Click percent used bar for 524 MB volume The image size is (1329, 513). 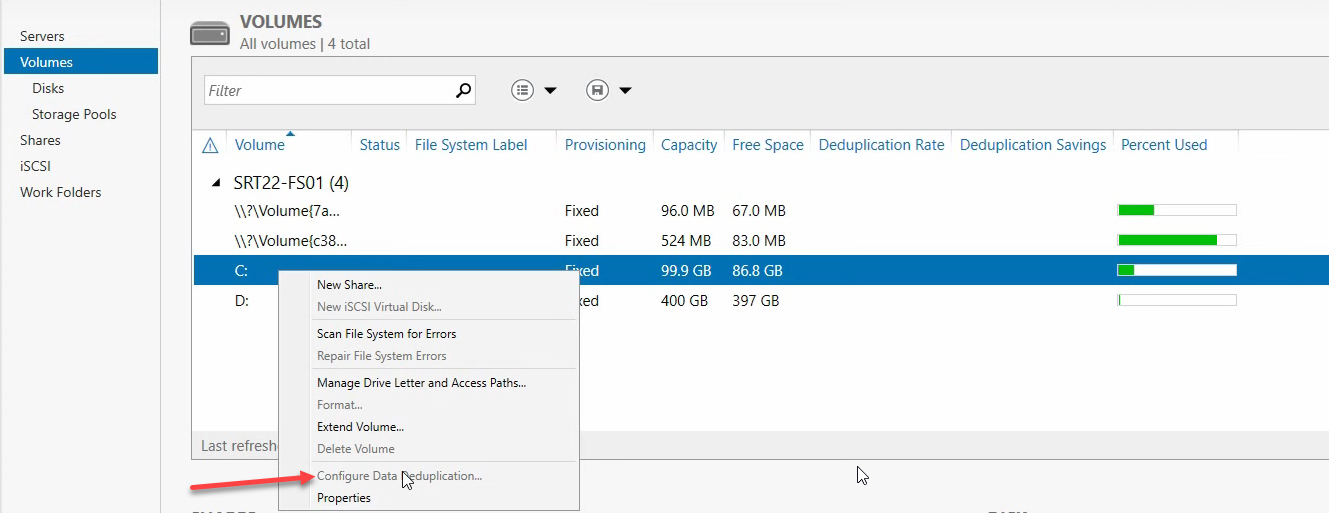[x=1177, y=240]
